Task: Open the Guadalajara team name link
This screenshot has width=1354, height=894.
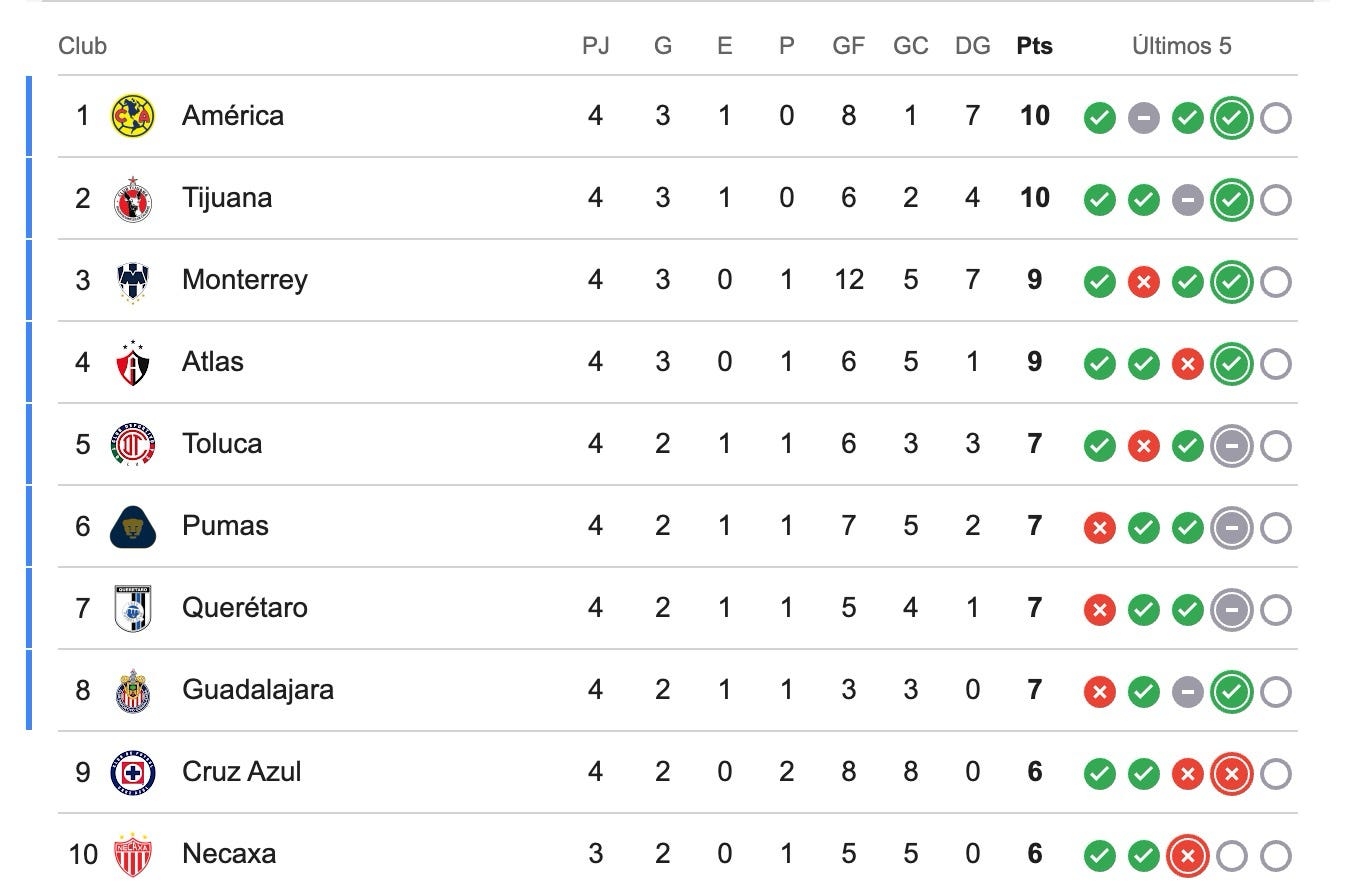Action: click(x=258, y=690)
